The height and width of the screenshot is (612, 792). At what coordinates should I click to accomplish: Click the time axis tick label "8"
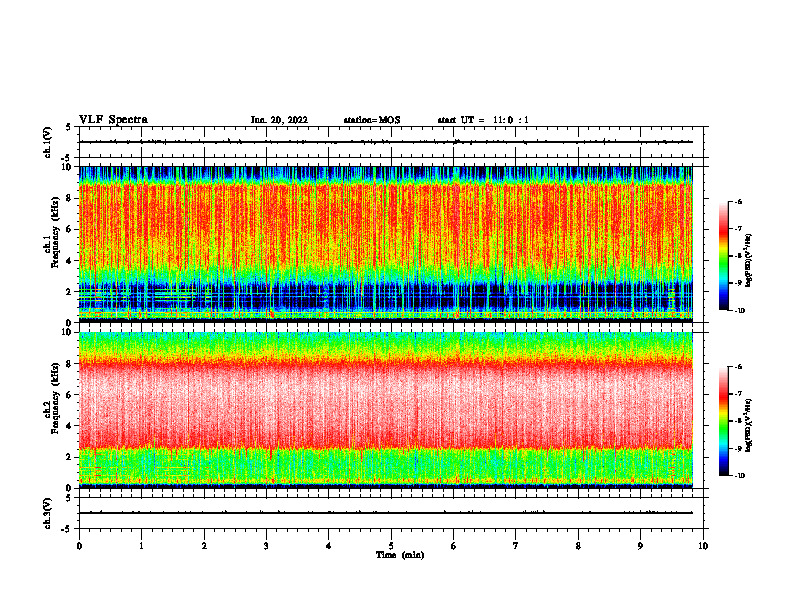point(578,546)
